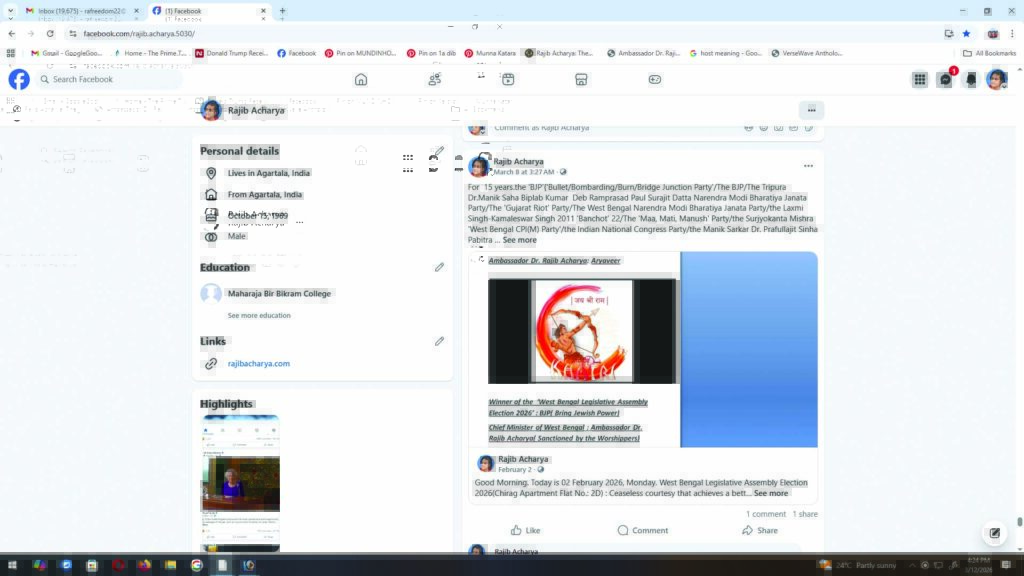
Task: Bookmark this page with the star icon
Action: tap(966, 33)
